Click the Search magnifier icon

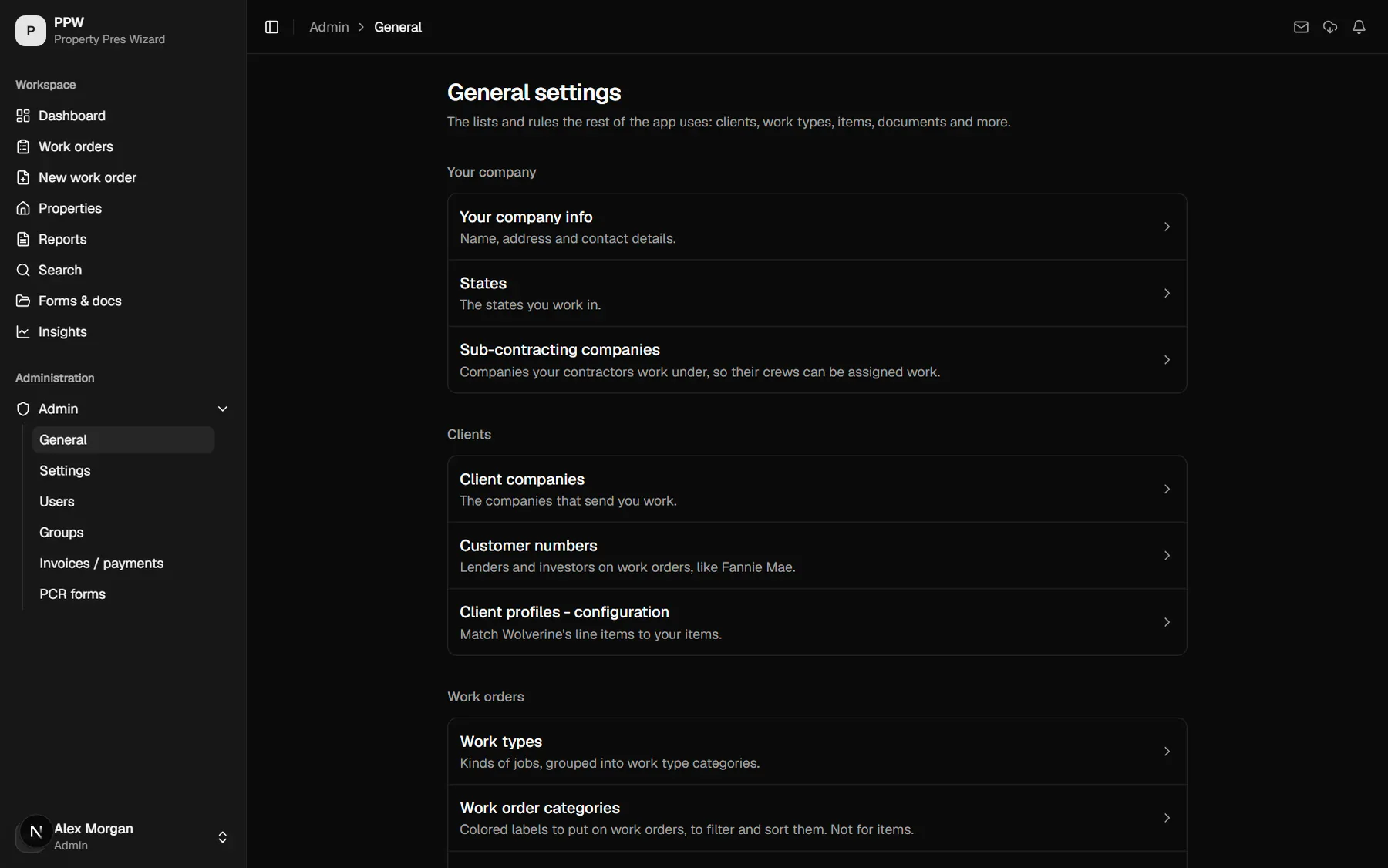click(x=23, y=270)
